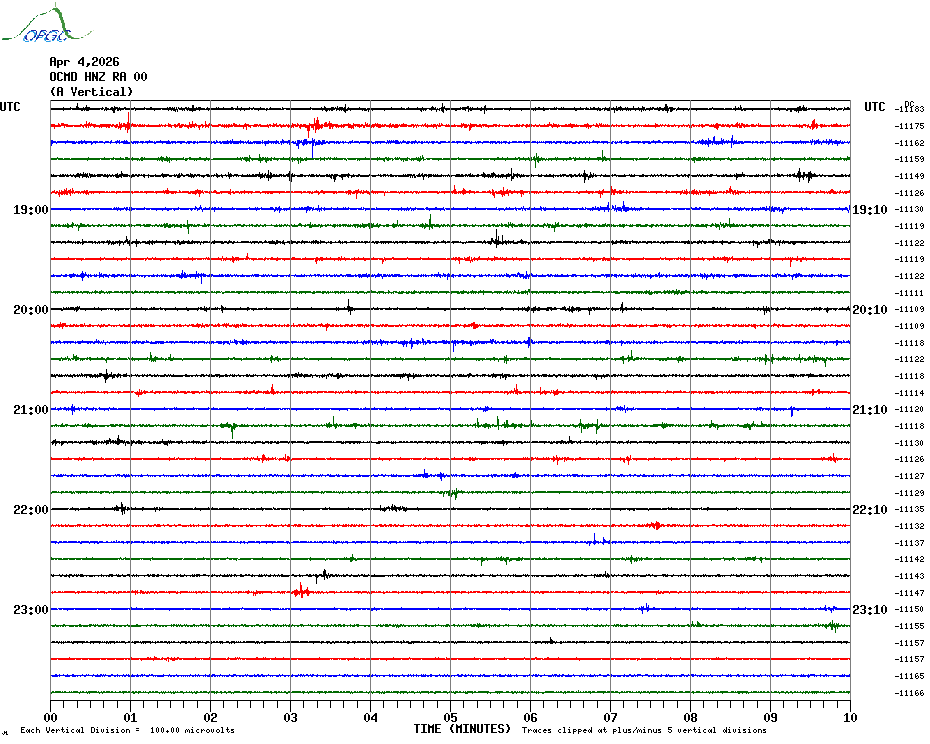Click the DC offset value -11120

(x=910, y=409)
